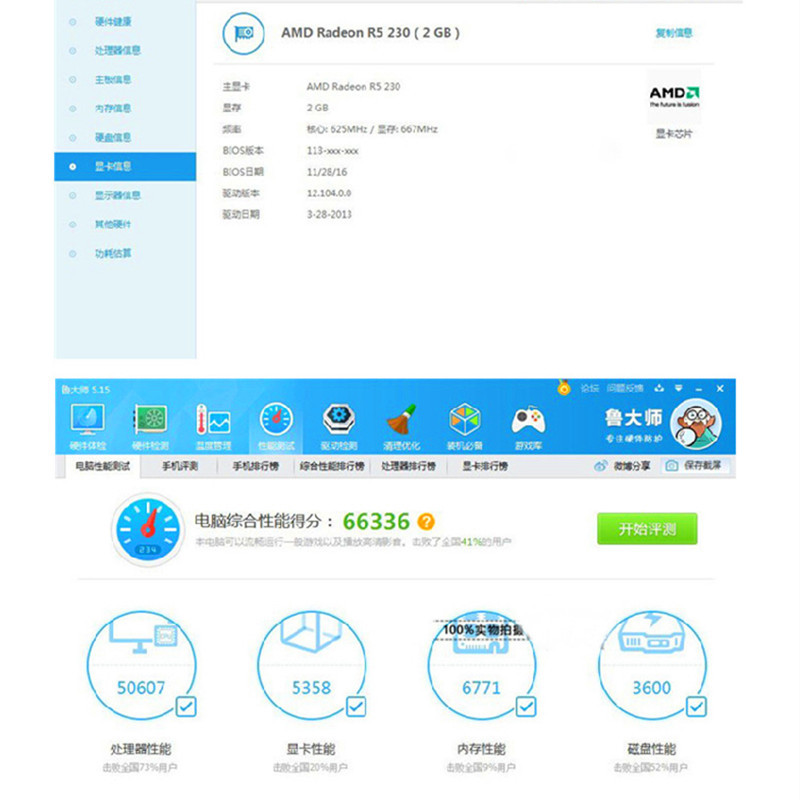Image resolution: width=800 pixels, height=800 pixels.
Task: Open the 硬件检测 hardware detection icon
Action: 151,427
